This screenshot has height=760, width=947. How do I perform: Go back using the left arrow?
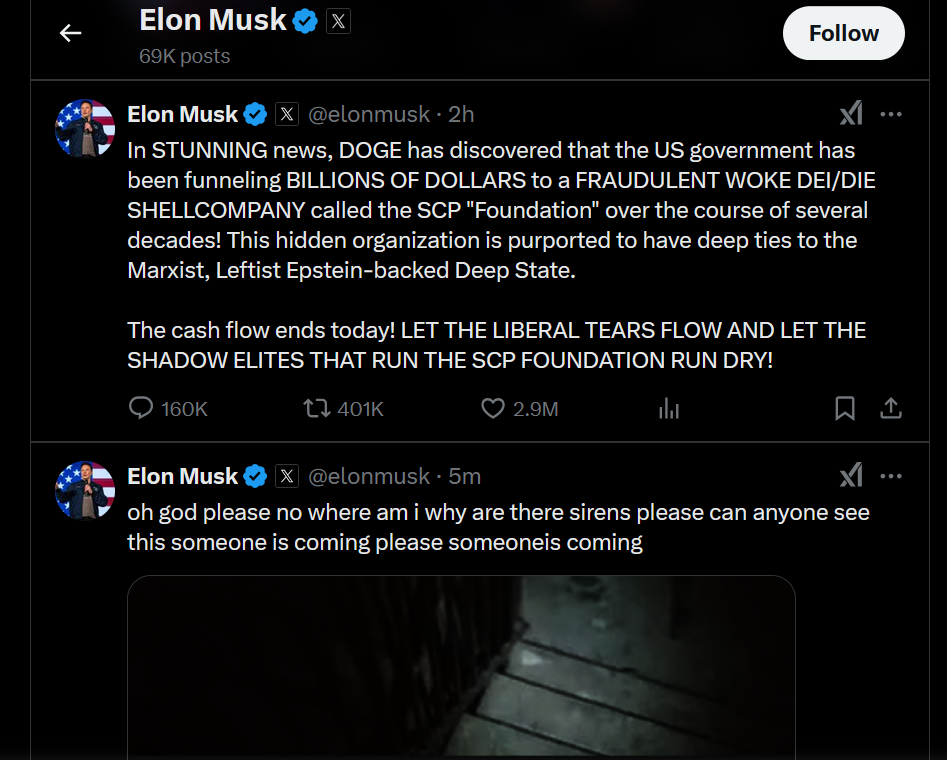coord(71,33)
